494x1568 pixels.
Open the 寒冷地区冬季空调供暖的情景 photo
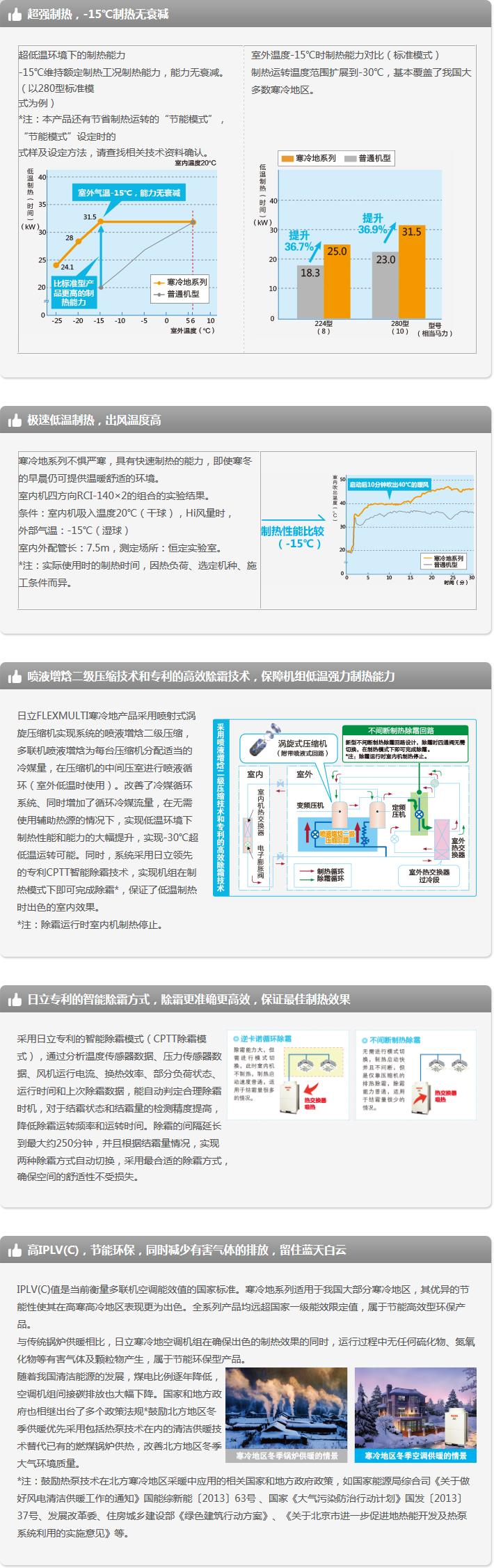tap(415, 1413)
